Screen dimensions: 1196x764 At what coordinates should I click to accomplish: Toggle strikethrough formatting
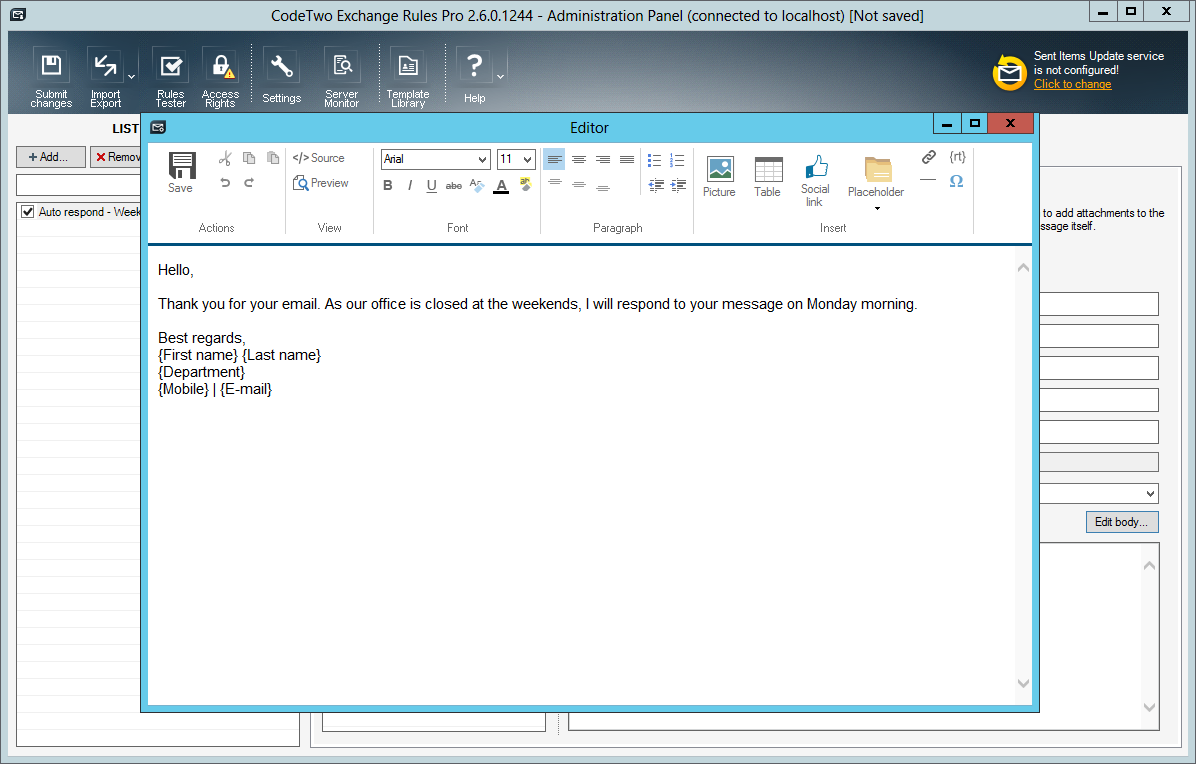click(454, 185)
